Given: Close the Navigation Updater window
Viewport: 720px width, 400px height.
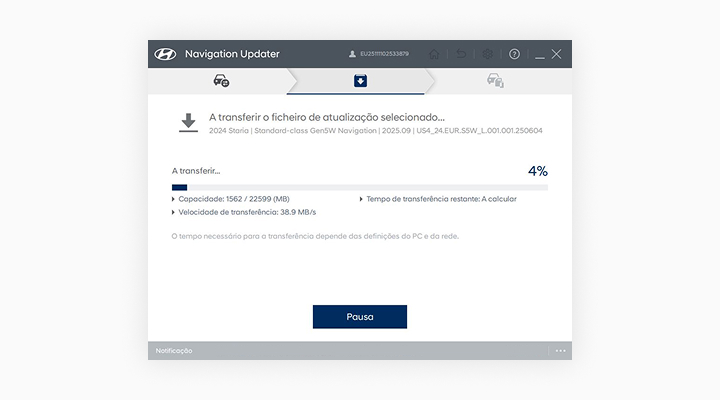Looking at the screenshot, I should tap(557, 54).
